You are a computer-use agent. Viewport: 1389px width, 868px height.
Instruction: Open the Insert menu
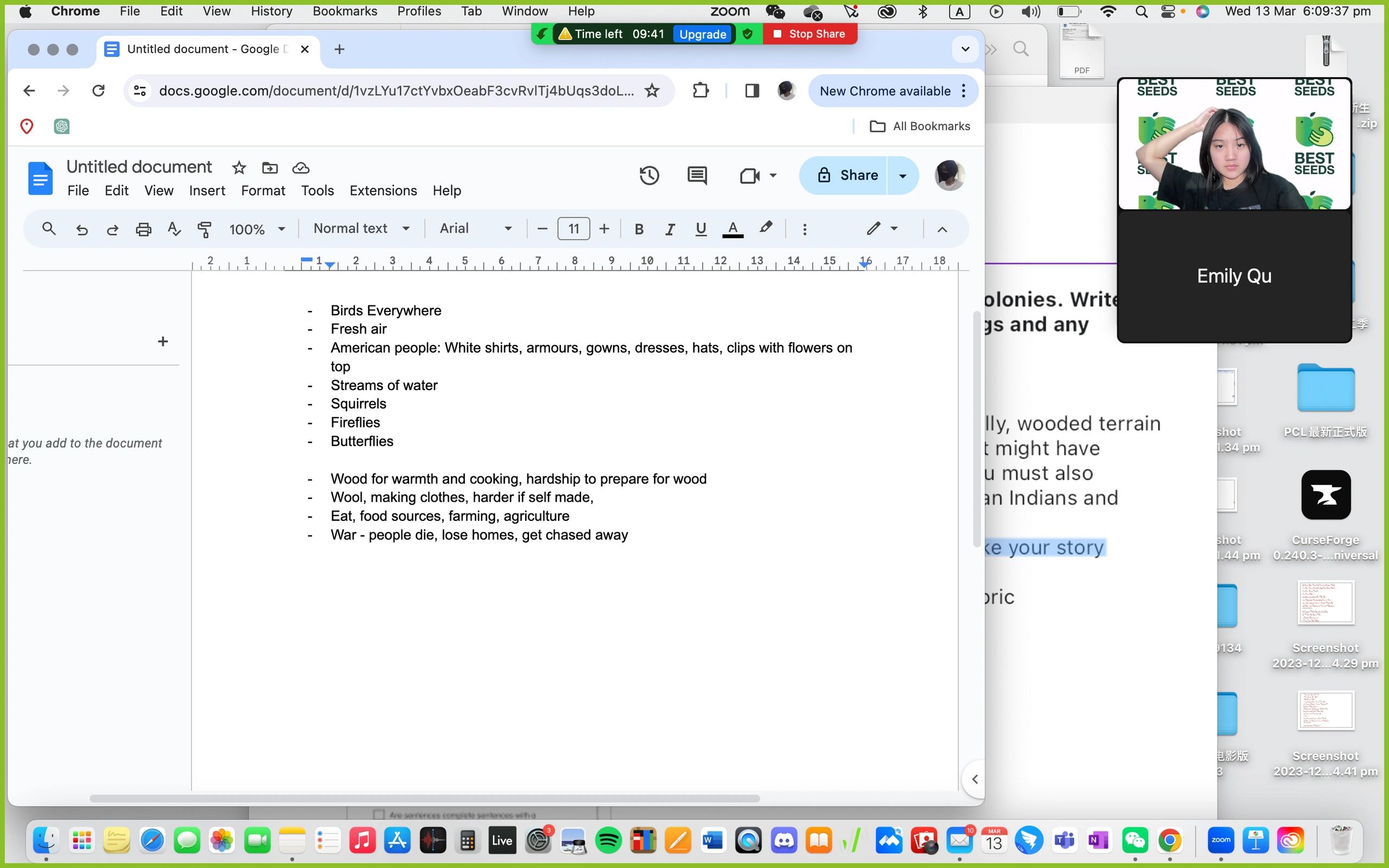(207, 190)
